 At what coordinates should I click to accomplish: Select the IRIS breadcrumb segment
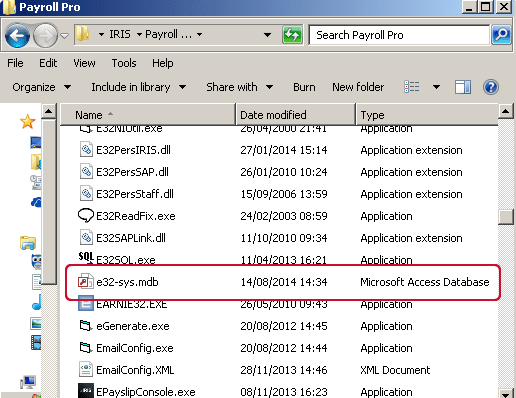click(x=120, y=34)
